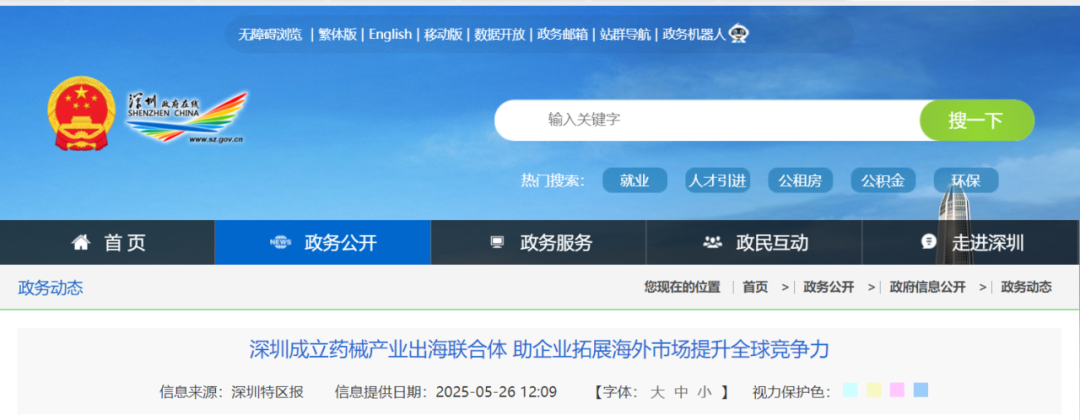The height and width of the screenshot is (420, 1080).
Task: Open the 走进深圳 navigation tab
Action: [971, 242]
